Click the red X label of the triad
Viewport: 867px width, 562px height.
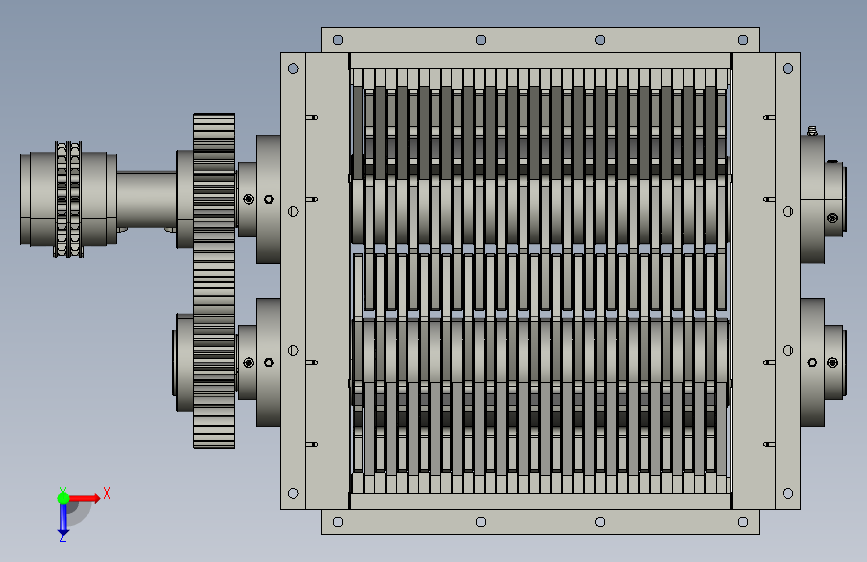click(x=107, y=493)
